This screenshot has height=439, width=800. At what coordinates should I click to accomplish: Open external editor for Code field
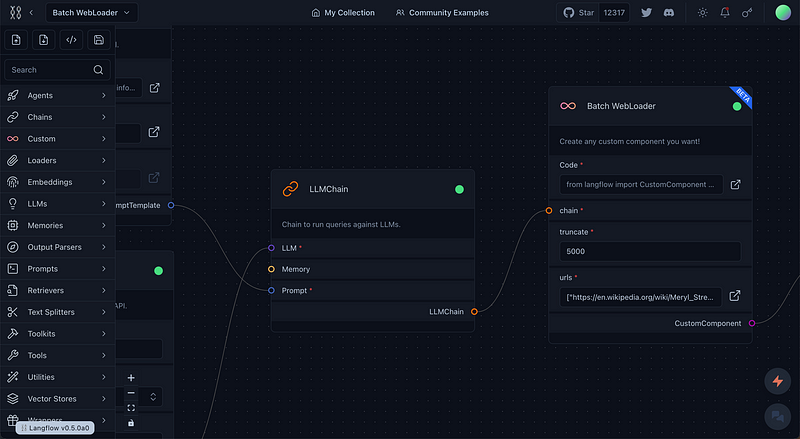coord(735,184)
